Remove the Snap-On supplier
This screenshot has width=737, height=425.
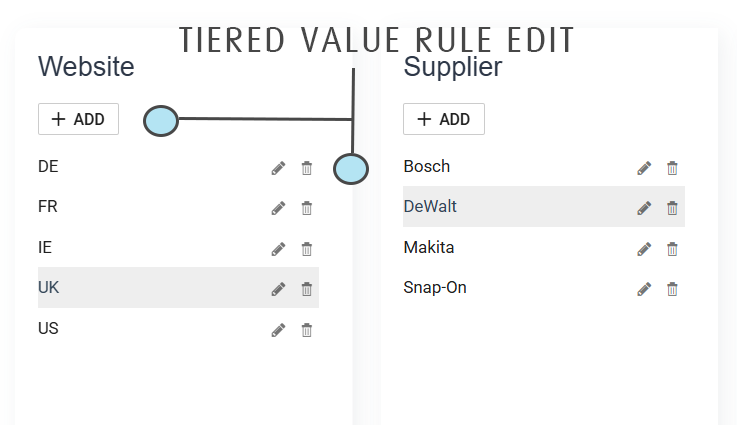(x=672, y=289)
